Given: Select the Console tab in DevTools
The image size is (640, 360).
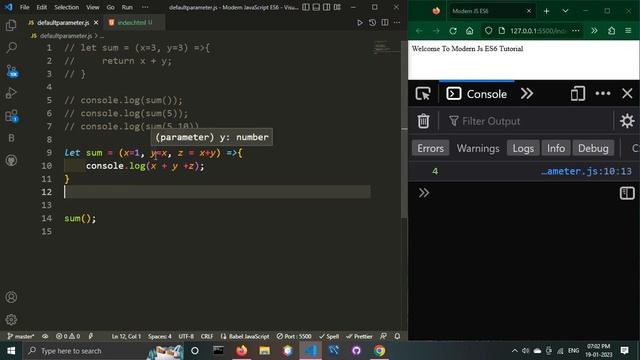Looking at the screenshot, I should point(477,94).
